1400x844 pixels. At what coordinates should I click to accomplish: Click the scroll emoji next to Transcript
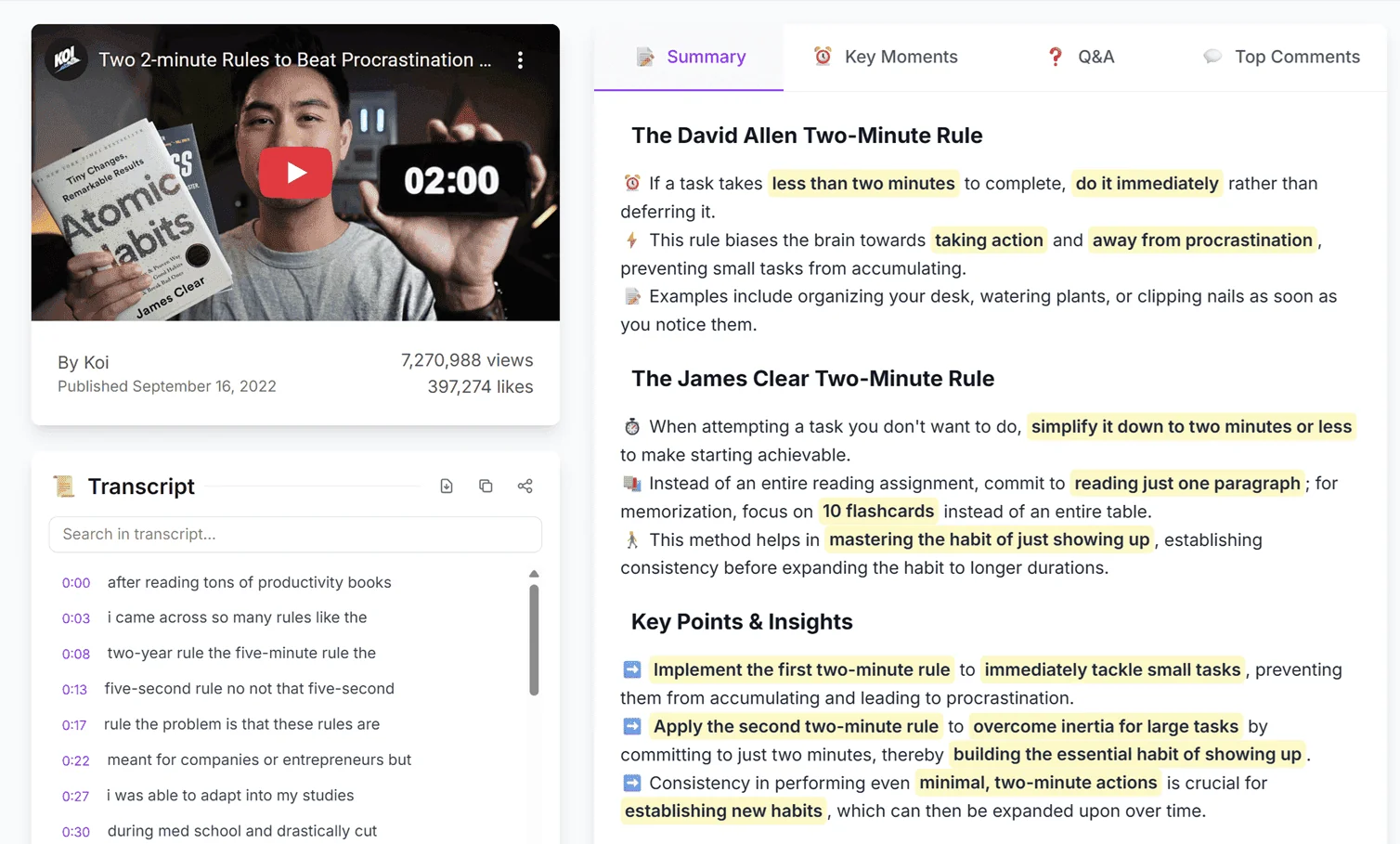[64, 487]
